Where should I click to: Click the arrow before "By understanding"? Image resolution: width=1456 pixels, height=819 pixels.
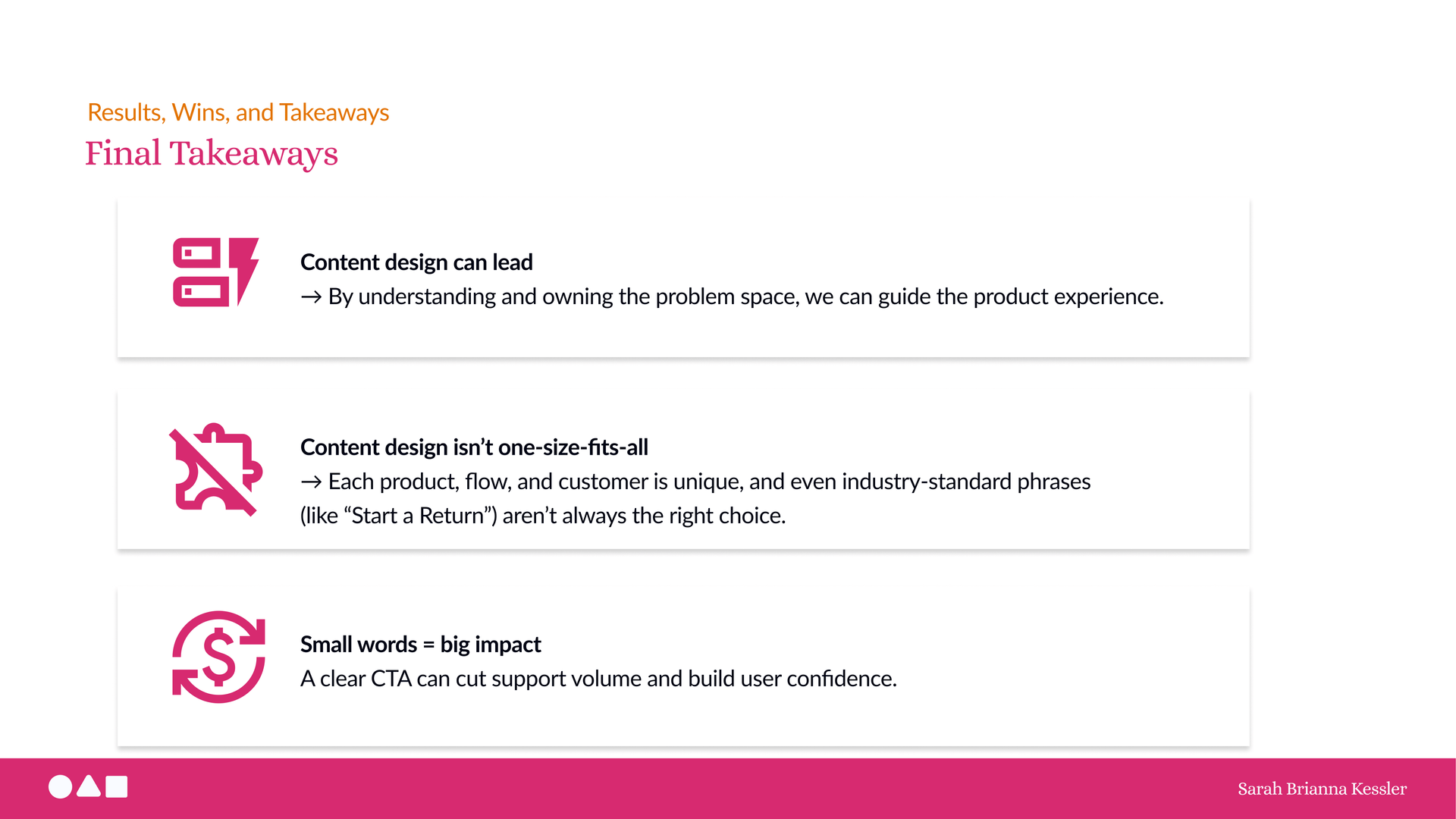pos(311,297)
